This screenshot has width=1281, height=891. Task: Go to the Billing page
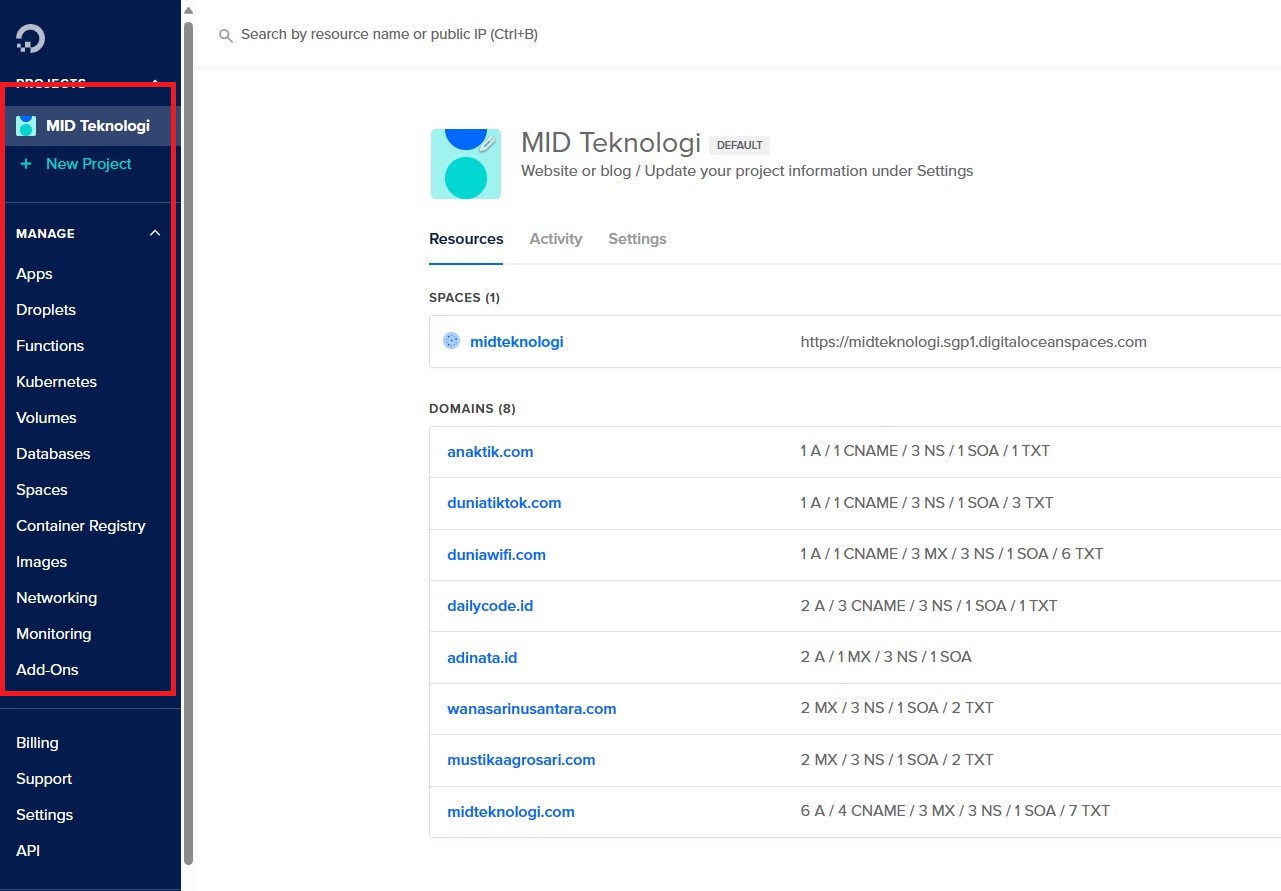click(x=37, y=743)
